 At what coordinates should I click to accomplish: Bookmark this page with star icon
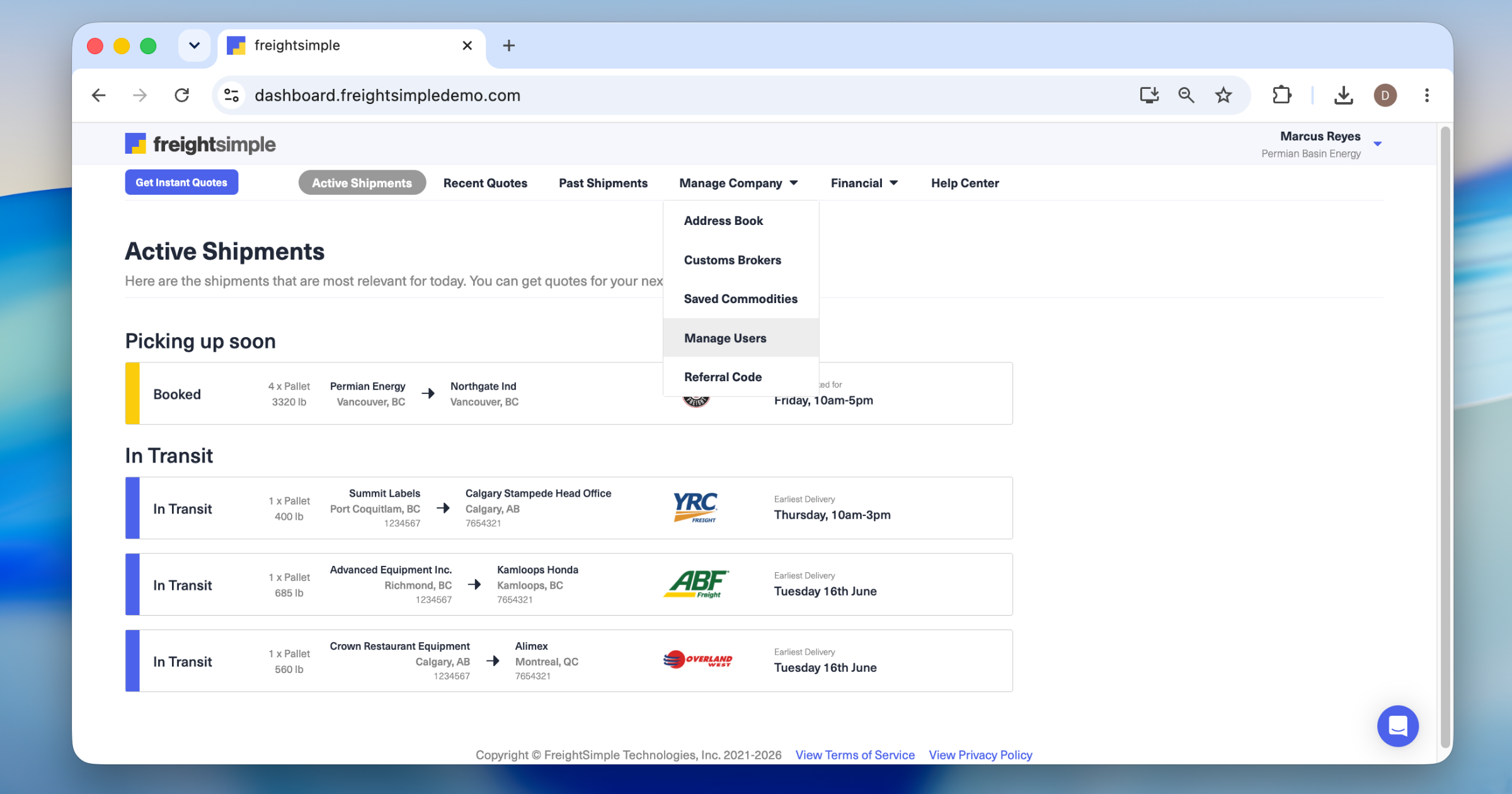point(1223,95)
